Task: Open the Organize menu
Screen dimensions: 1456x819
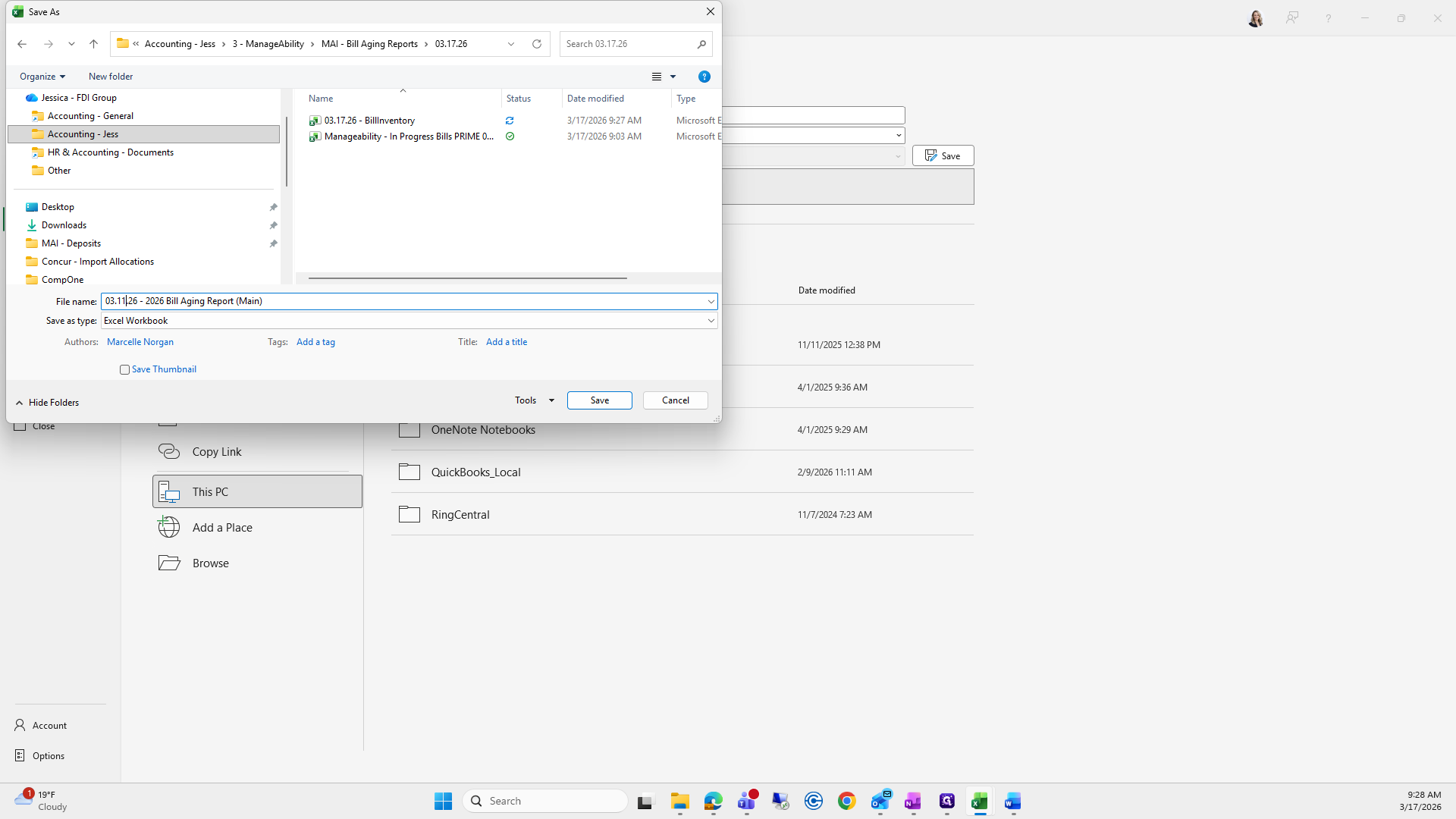Action: point(42,77)
